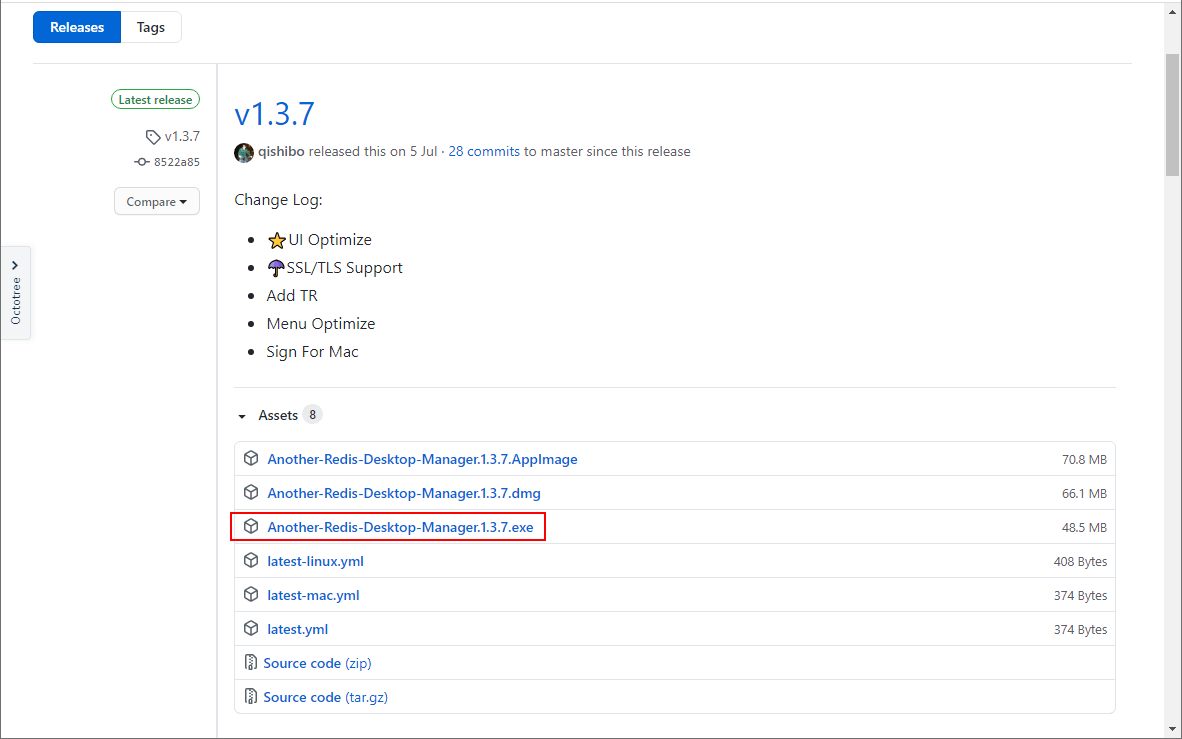This screenshot has height=739, width=1182.
Task: Click the Add TR list item
Action: [x=292, y=296]
